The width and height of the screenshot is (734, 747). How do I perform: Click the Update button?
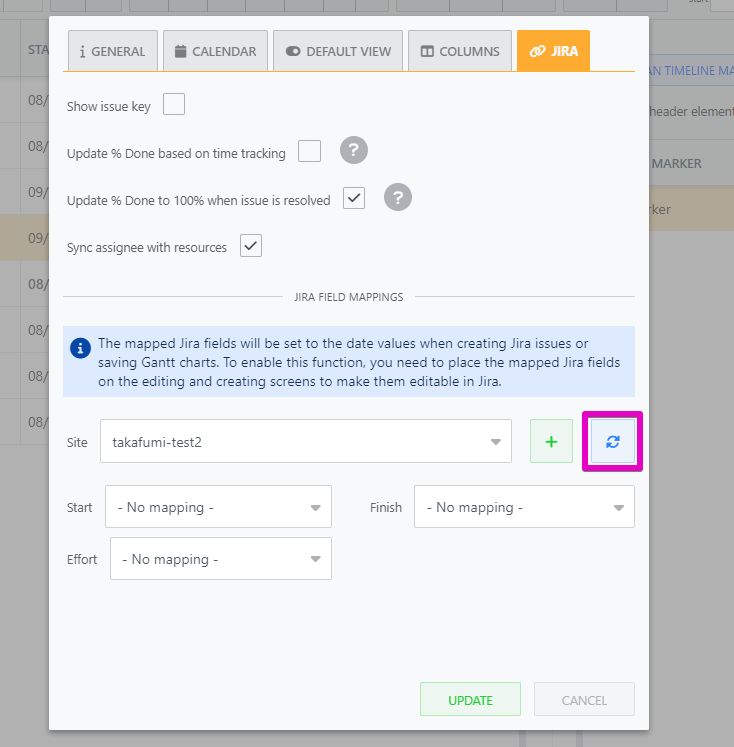(x=470, y=700)
